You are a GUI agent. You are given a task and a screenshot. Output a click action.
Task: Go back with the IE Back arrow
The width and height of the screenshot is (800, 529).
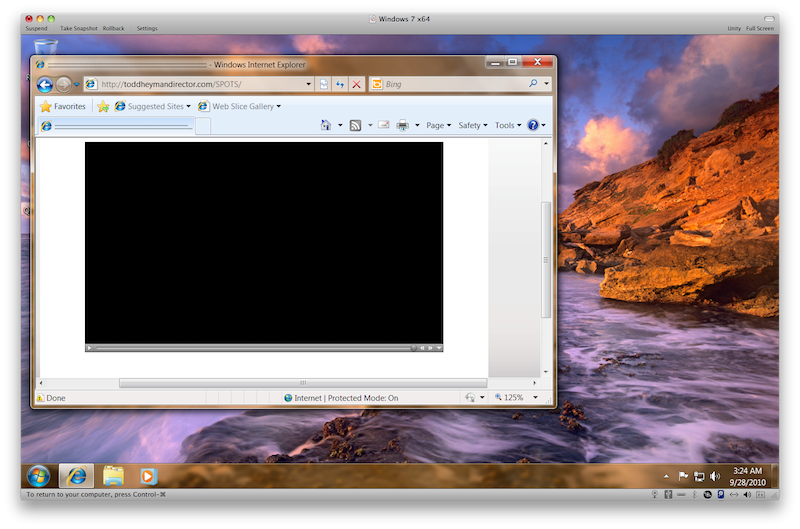coord(45,85)
